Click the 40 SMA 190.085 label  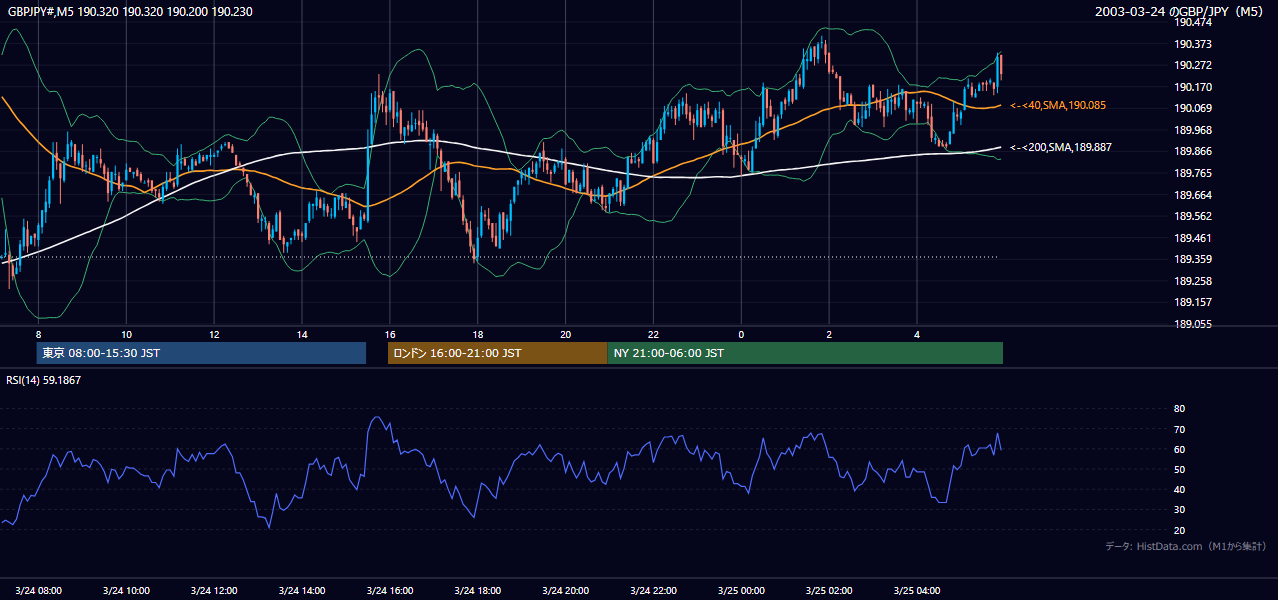coord(1058,105)
